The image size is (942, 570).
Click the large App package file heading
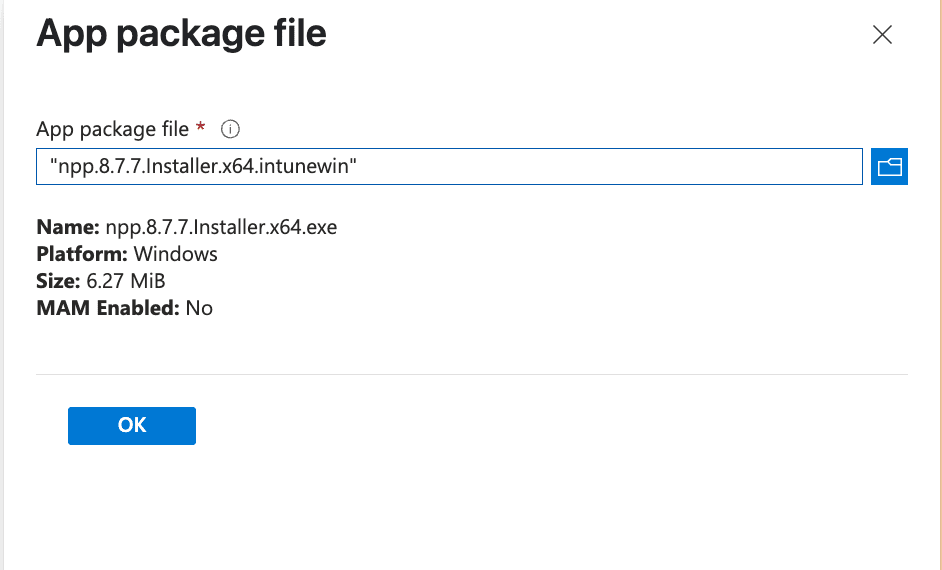181,34
